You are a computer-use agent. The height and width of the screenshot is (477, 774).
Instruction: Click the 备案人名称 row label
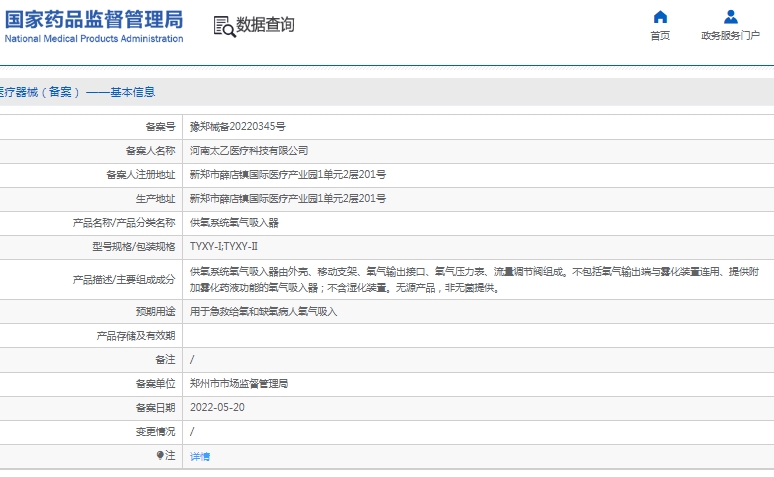(151, 151)
